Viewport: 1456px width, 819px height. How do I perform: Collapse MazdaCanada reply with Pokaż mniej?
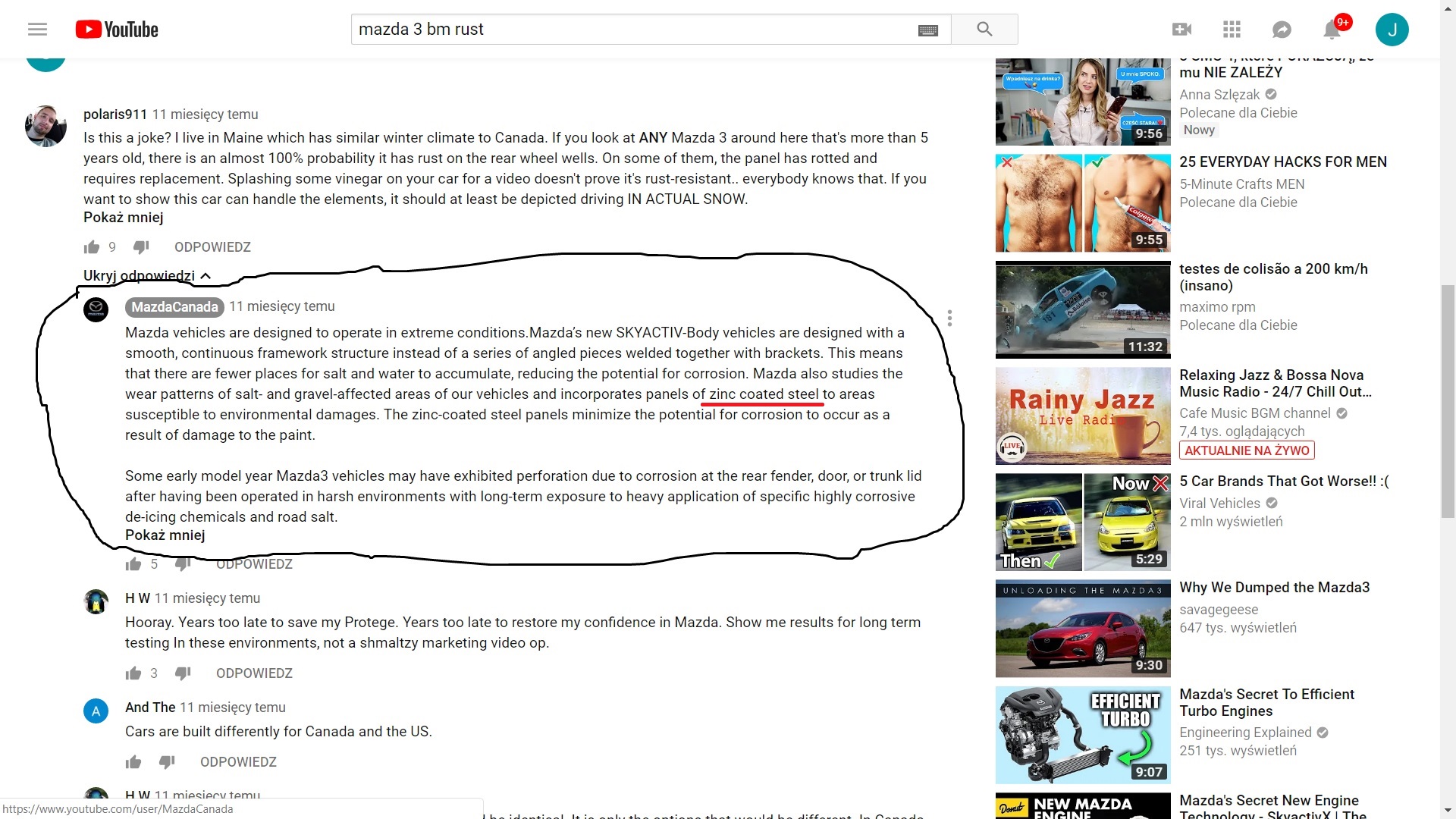tap(165, 535)
